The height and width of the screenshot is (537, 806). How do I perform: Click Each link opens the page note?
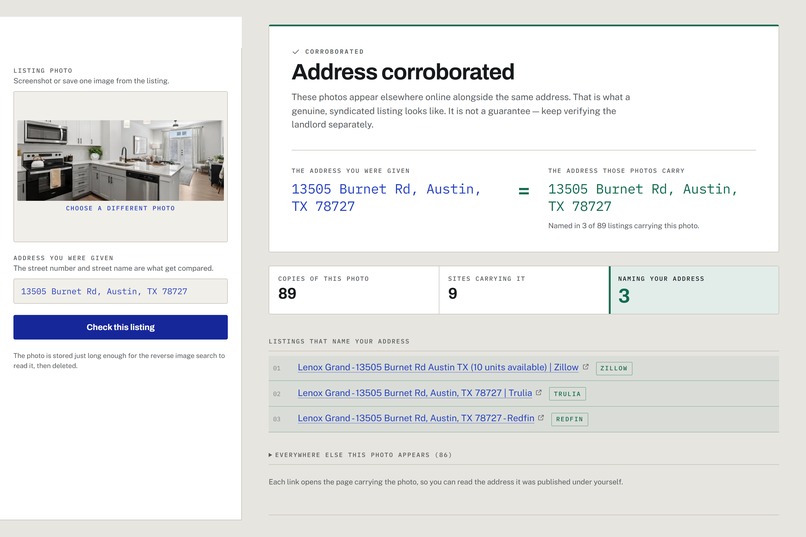coord(446,482)
